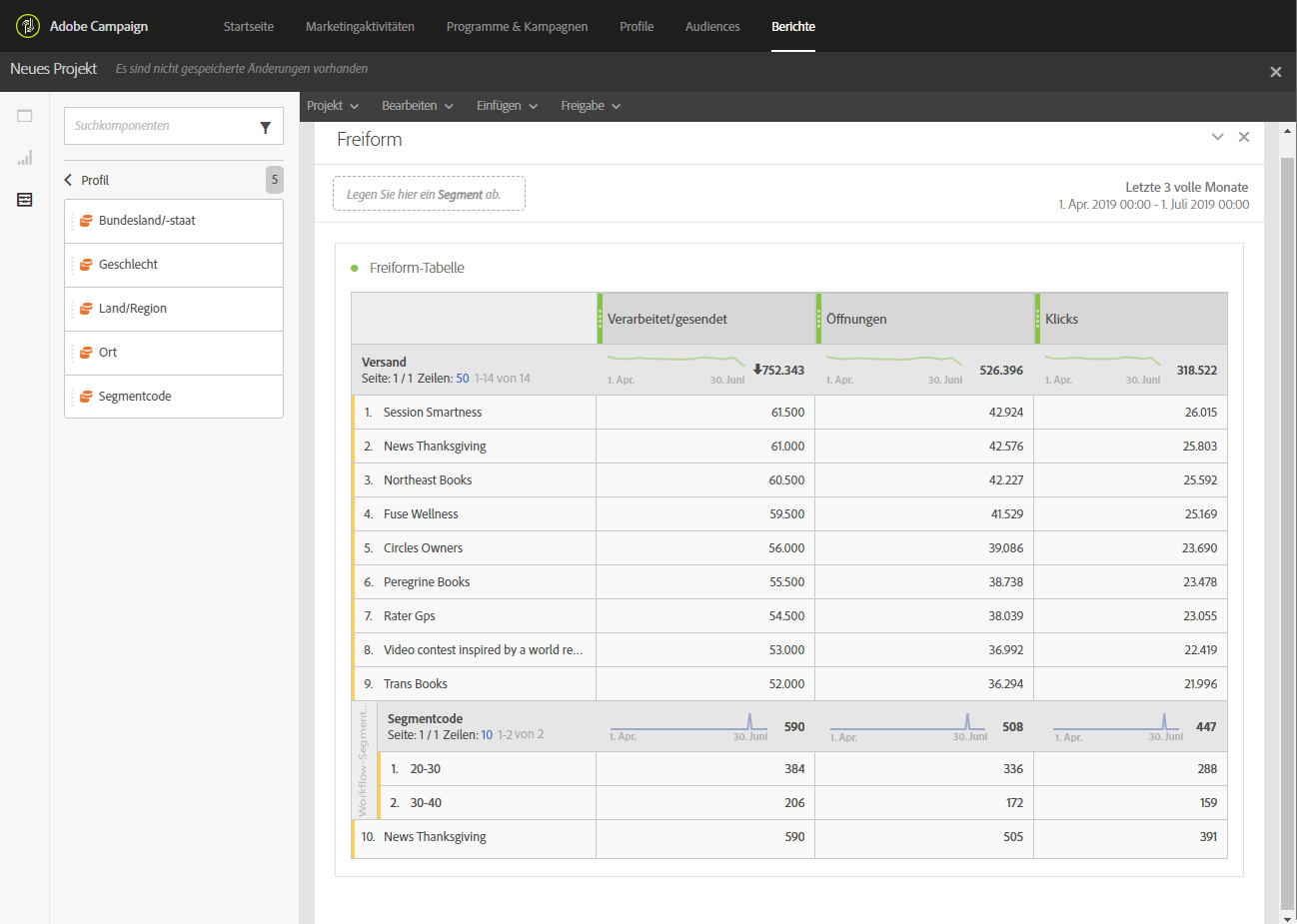Open the Letzte 3 volle Monate date range
The image size is (1297, 924).
point(1154,195)
